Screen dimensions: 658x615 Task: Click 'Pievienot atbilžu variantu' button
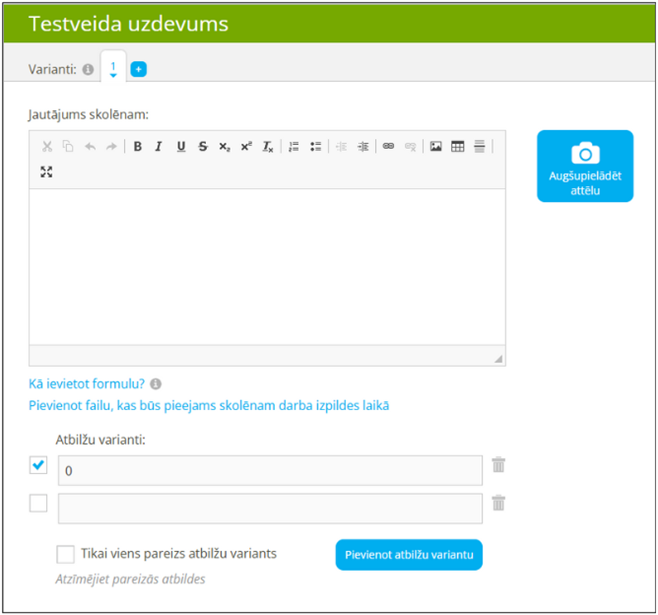tap(408, 554)
